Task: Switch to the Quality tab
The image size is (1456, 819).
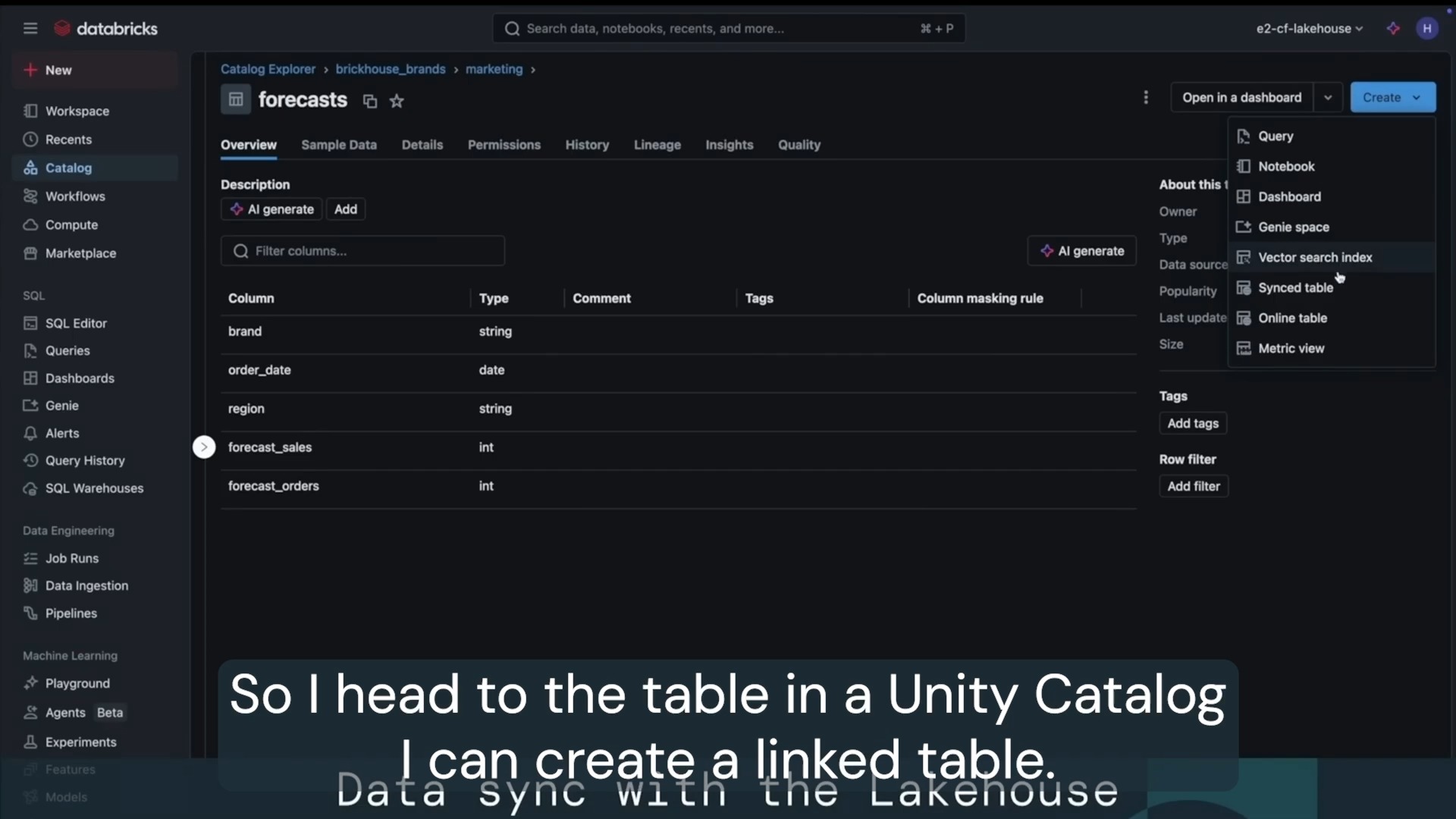Action: pos(799,145)
